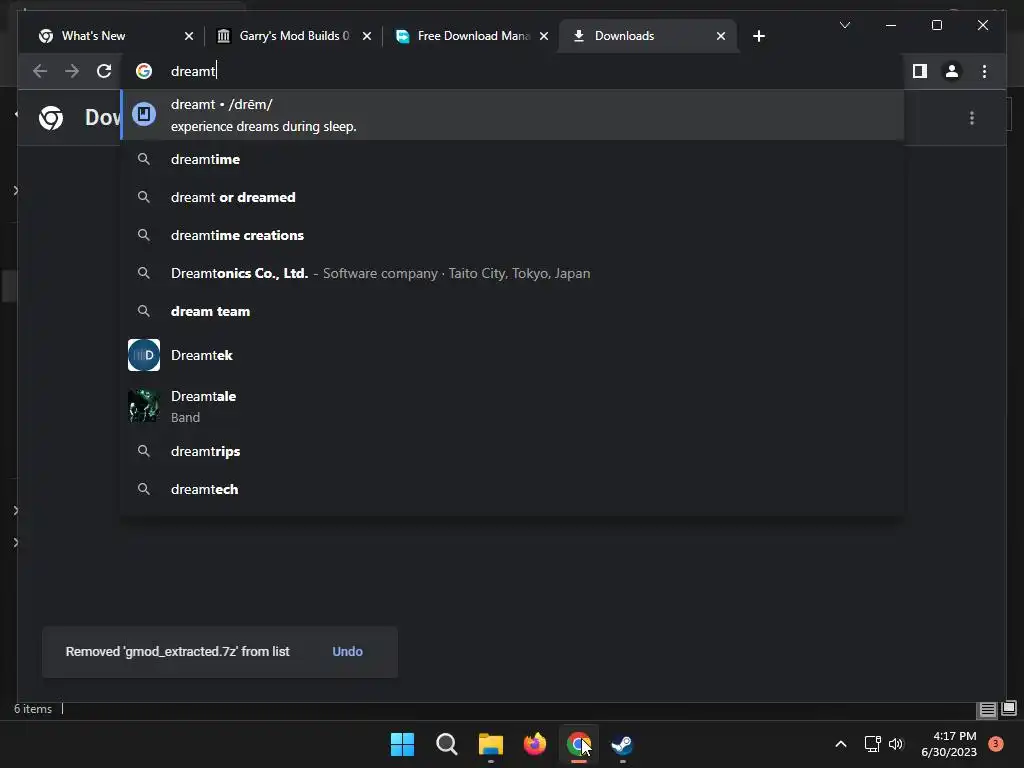The height and width of the screenshot is (768, 1024).
Task: Click the Dreamtek logo thumbnail
Action: 144,355
